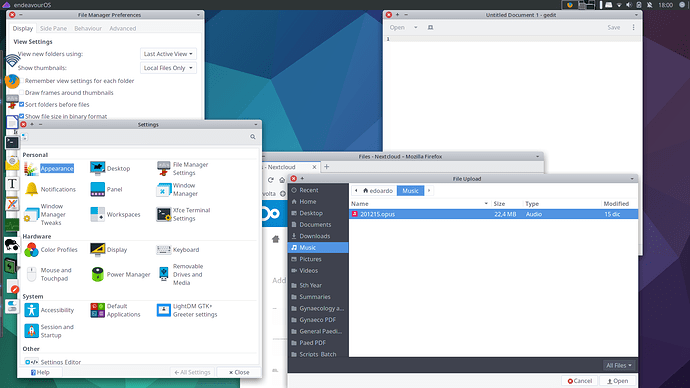Open terminal from the left dock

point(12,142)
